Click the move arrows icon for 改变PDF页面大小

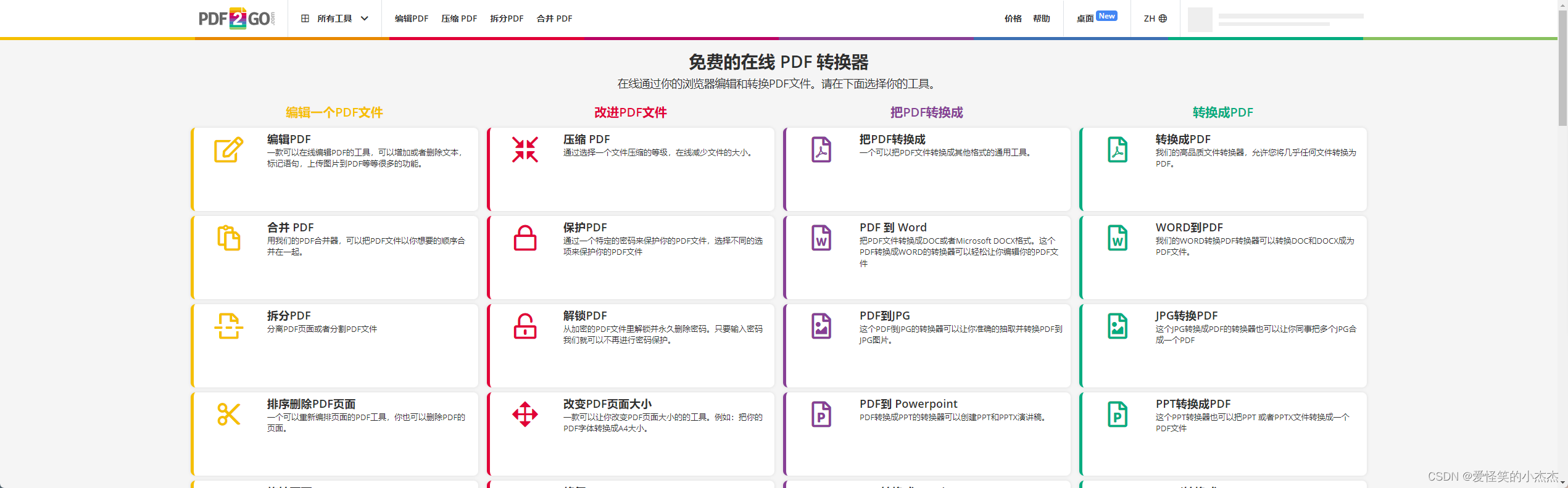click(525, 415)
